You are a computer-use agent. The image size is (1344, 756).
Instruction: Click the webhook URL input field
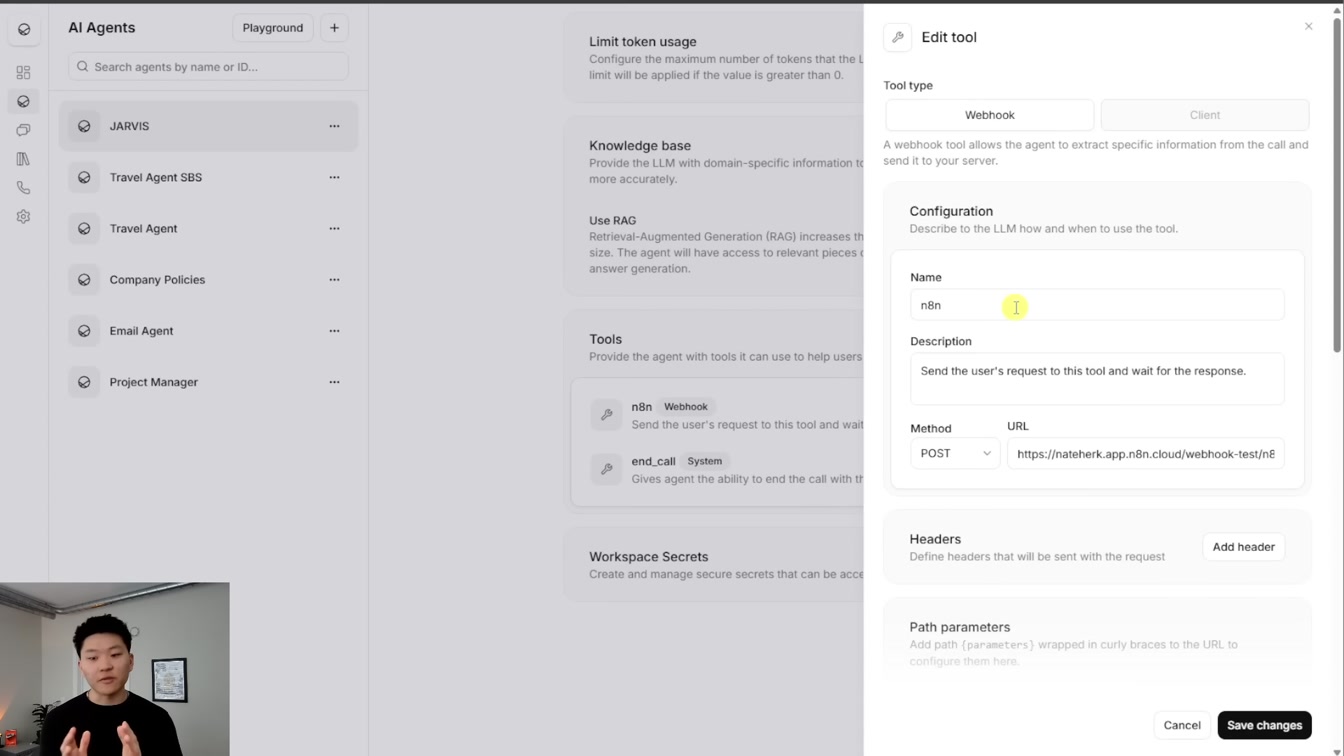(1146, 454)
